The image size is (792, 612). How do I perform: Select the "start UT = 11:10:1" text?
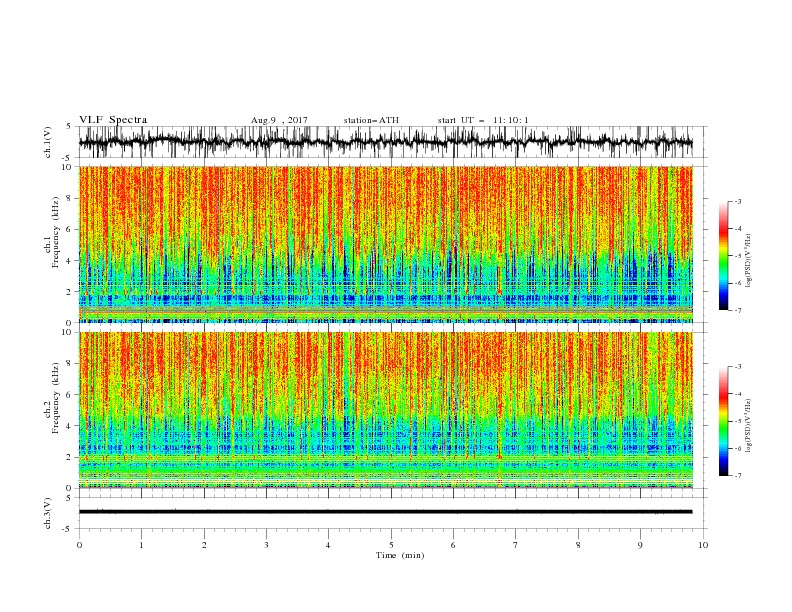pos(483,120)
